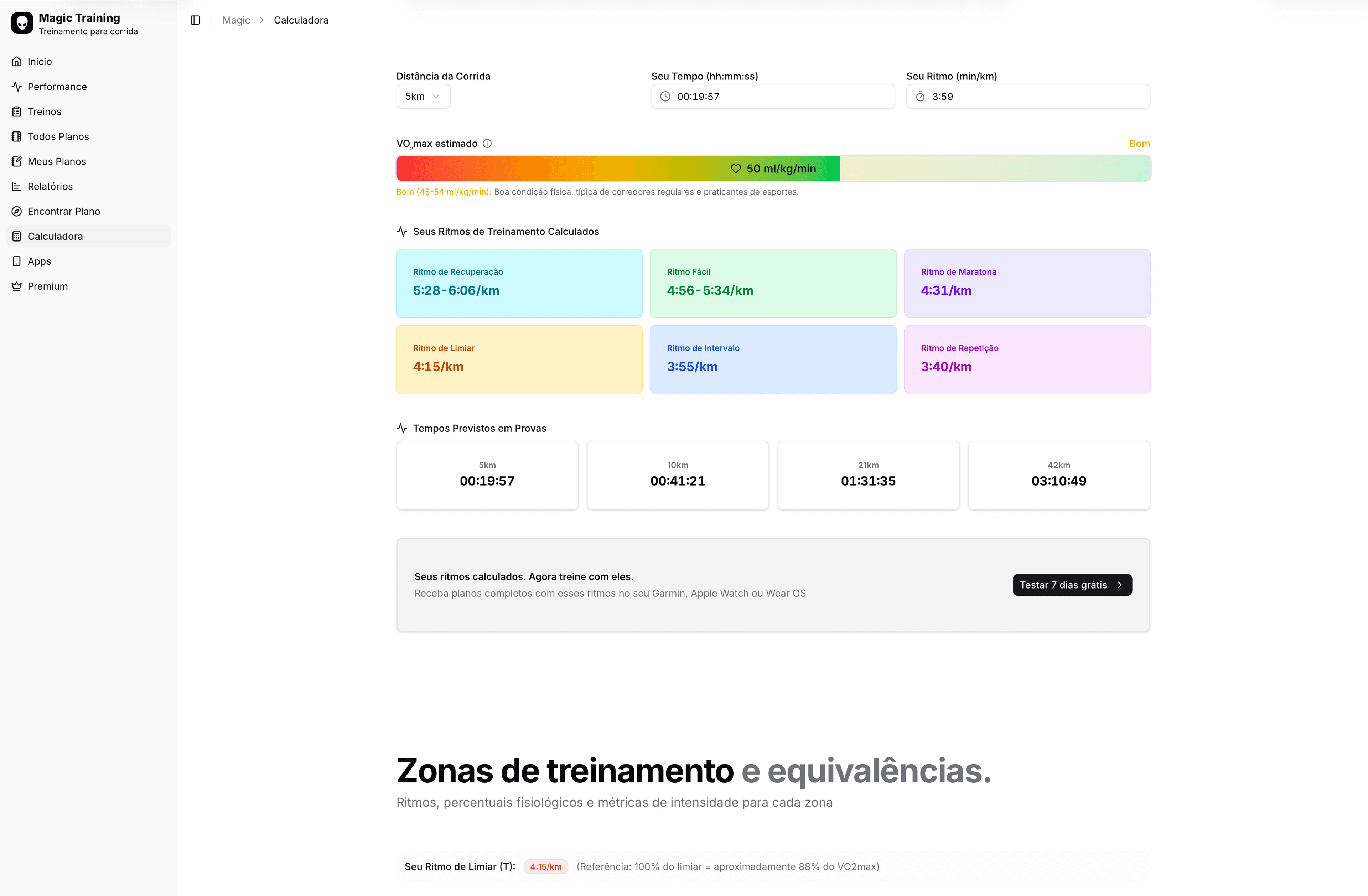Open the Início menu item
1368x896 pixels.
88,62
